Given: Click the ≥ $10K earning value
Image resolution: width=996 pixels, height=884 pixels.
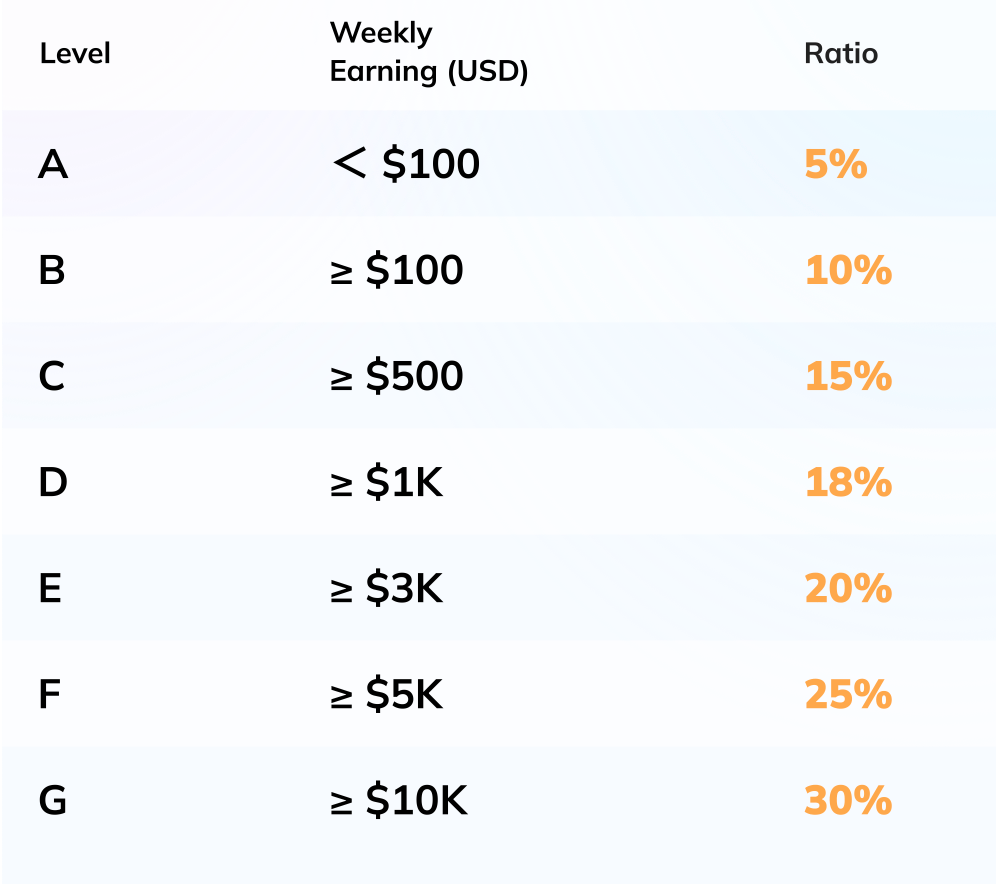Looking at the screenshot, I should [x=398, y=801].
